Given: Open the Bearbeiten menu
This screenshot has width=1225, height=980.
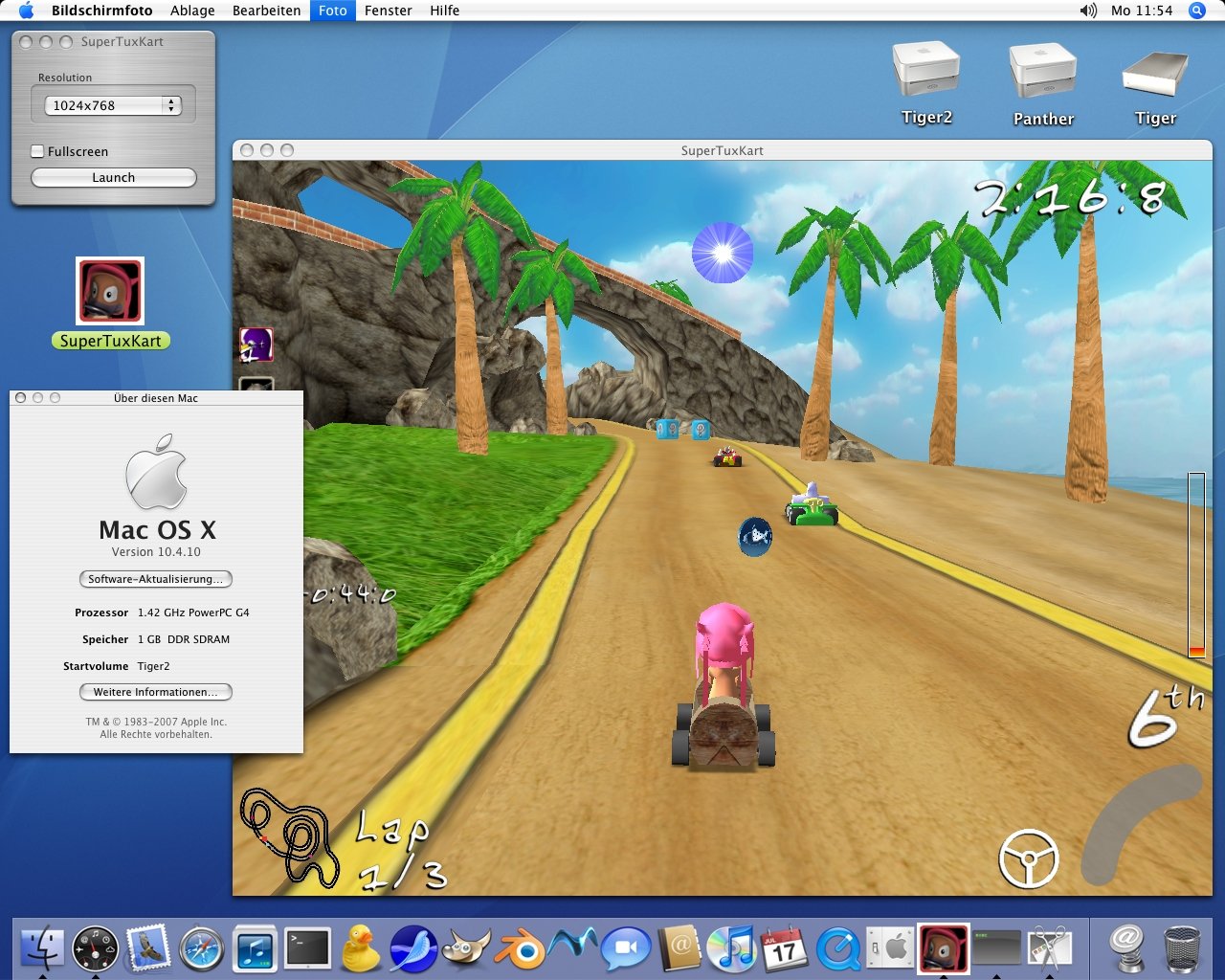Looking at the screenshot, I should [x=266, y=11].
